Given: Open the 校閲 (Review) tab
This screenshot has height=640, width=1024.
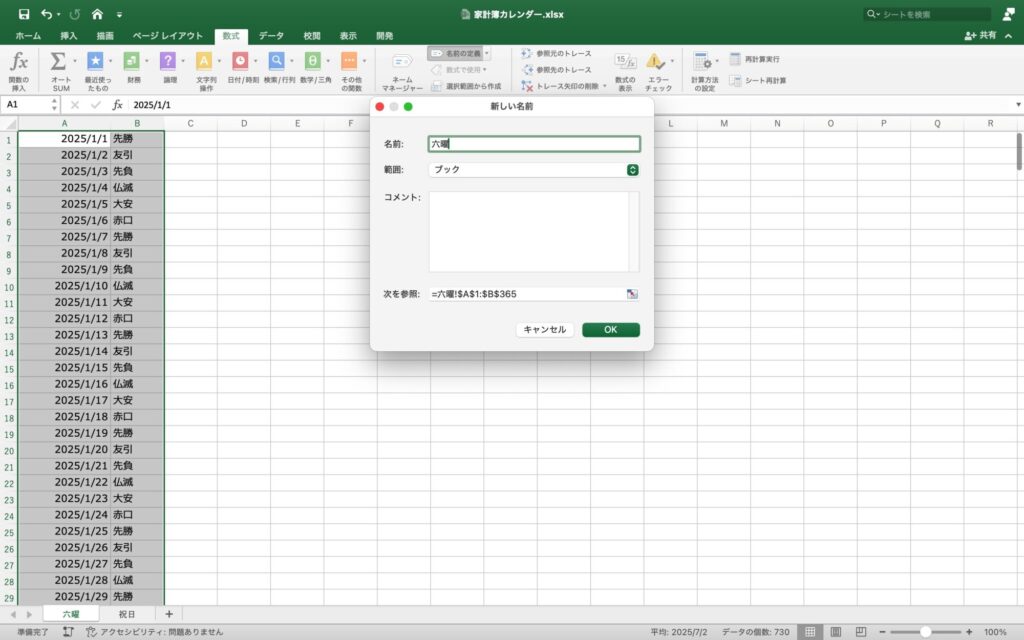Looking at the screenshot, I should [312, 36].
